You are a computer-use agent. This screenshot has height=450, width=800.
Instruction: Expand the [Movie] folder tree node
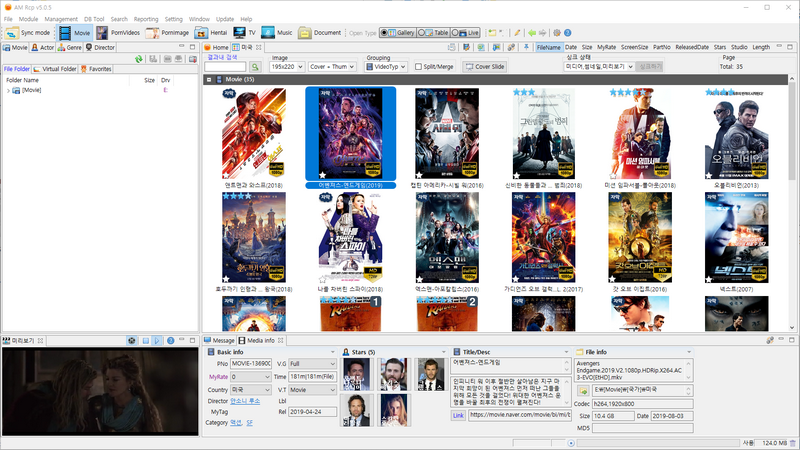coord(8,90)
